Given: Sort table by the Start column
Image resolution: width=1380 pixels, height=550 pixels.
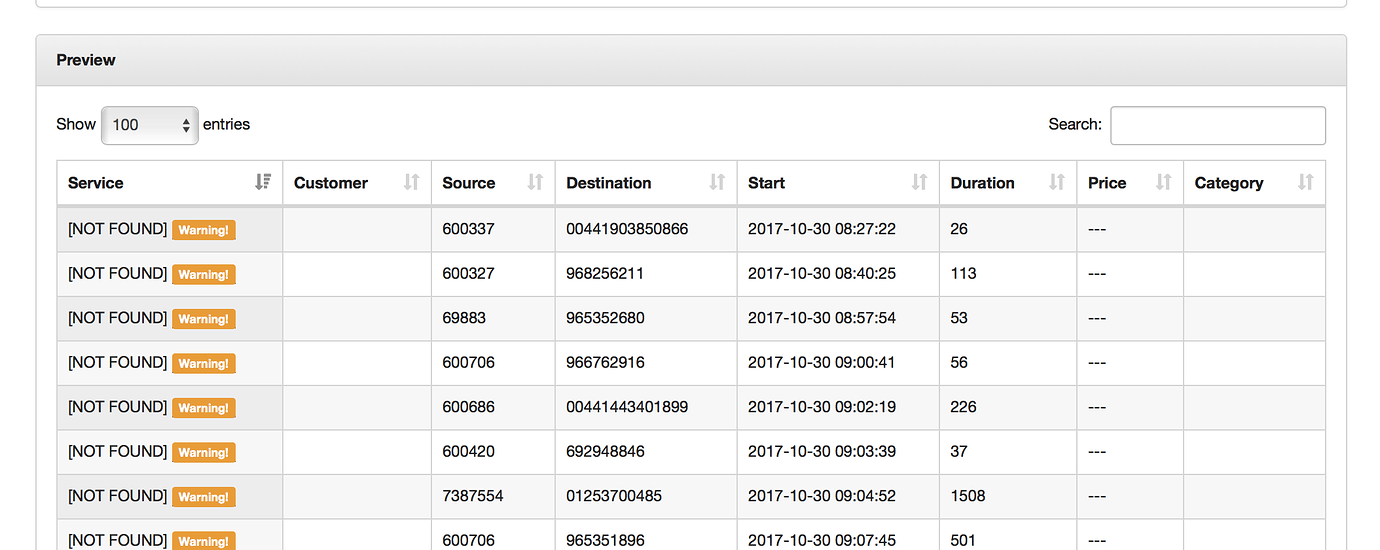Looking at the screenshot, I should (838, 183).
